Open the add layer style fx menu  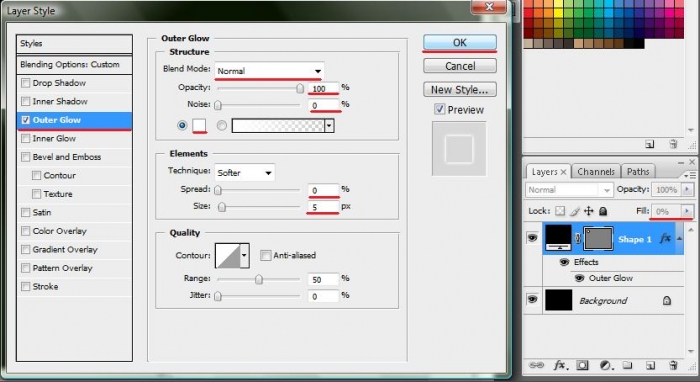(x=560, y=365)
